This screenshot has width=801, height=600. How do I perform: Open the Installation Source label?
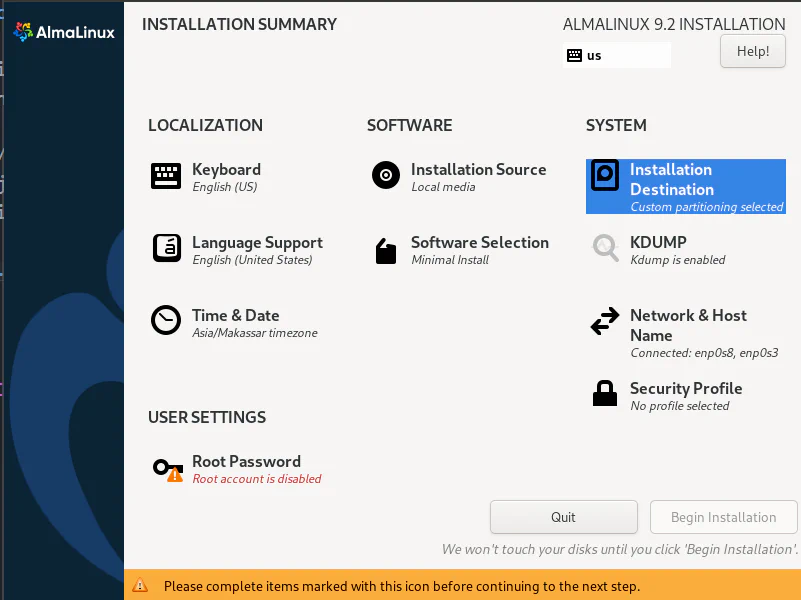[x=479, y=170]
